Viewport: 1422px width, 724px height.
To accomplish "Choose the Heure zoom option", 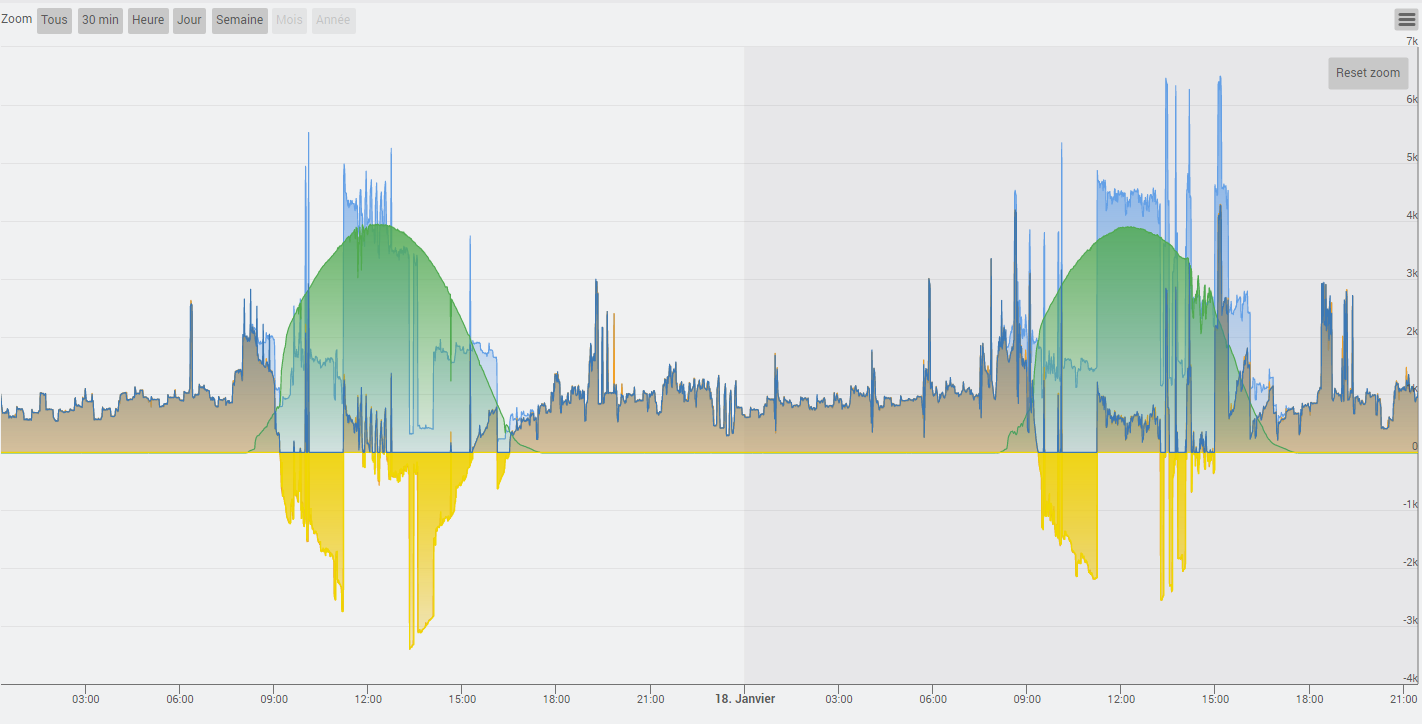I will pyautogui.click(x=147, y=20).
